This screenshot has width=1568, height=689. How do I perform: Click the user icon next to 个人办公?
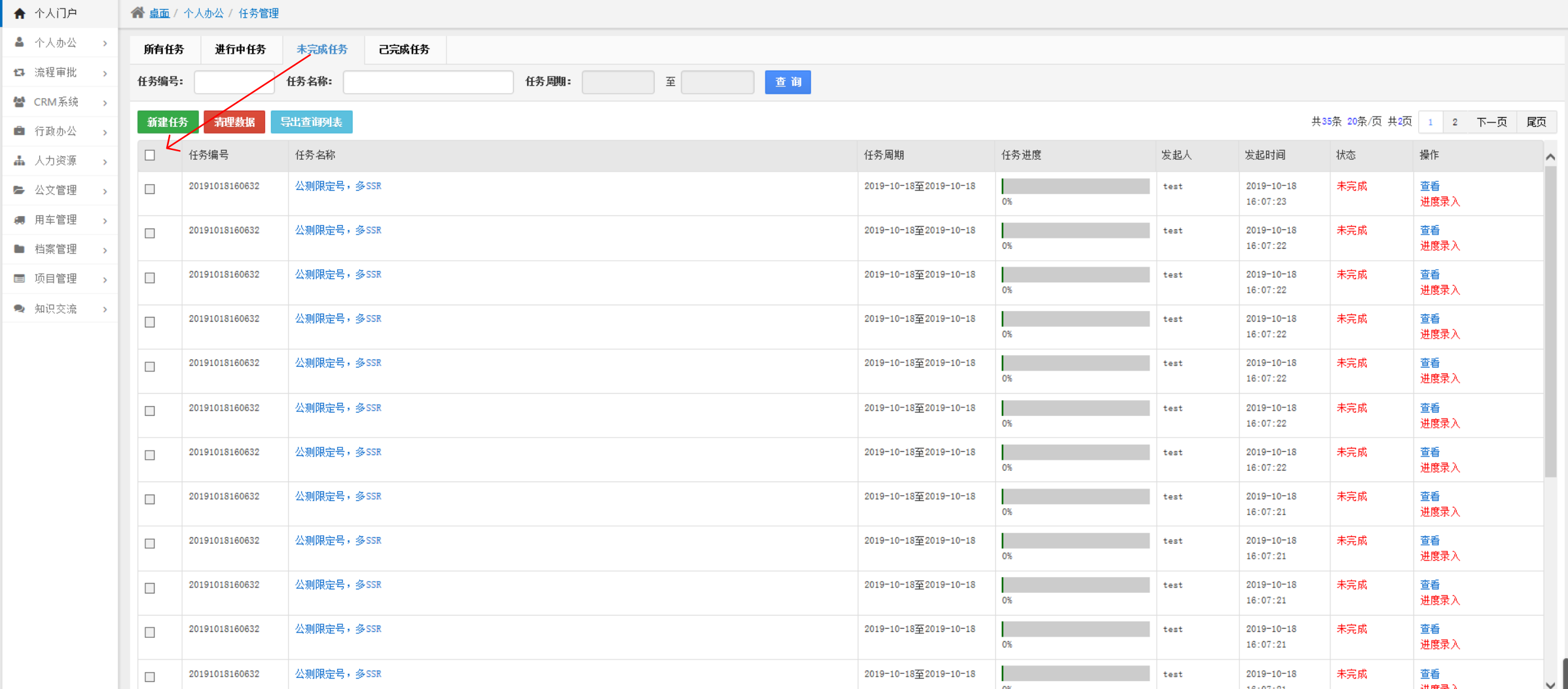point(20,43)
